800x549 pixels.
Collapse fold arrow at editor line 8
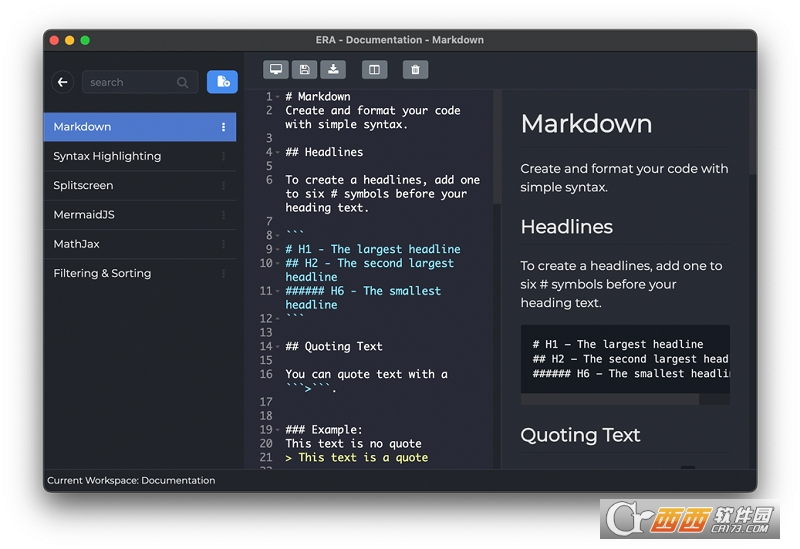point(278,236)
